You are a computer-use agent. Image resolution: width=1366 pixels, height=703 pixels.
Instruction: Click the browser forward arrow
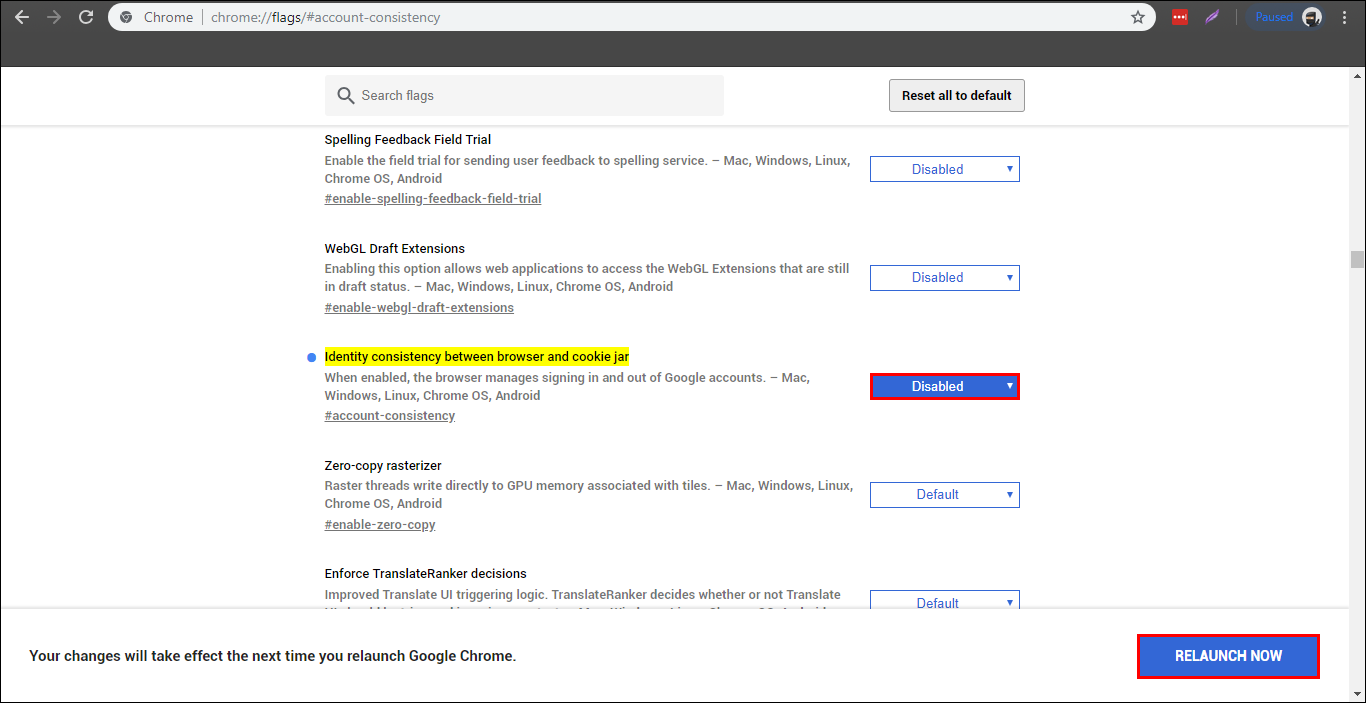(x=53, y=17)
